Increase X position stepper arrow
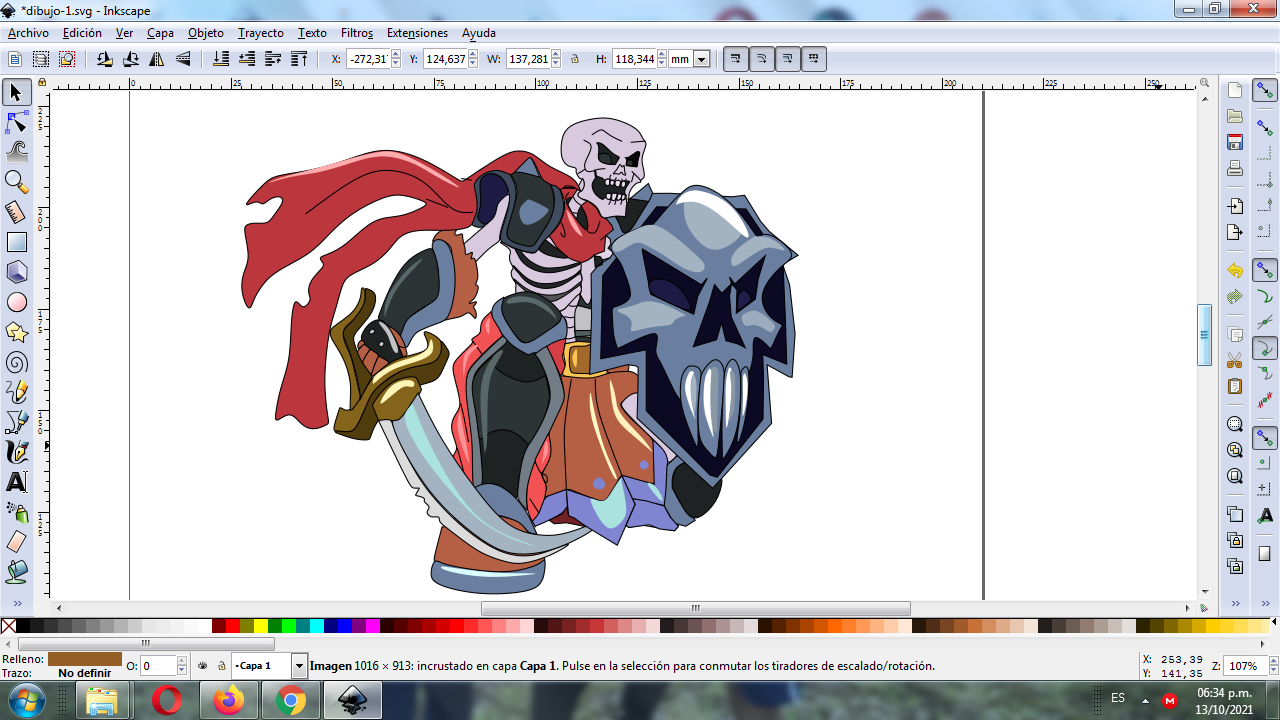 [396, 55]
